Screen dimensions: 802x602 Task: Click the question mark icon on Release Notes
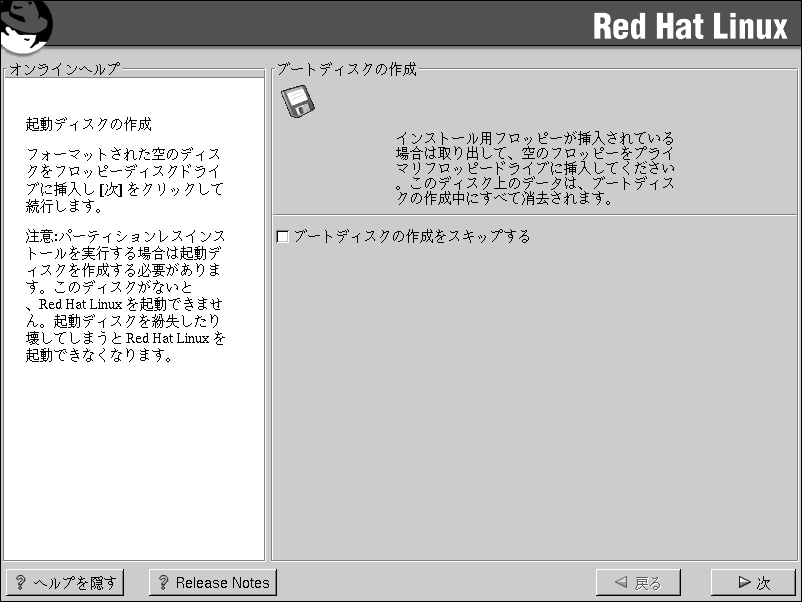(x=162, y=583)
